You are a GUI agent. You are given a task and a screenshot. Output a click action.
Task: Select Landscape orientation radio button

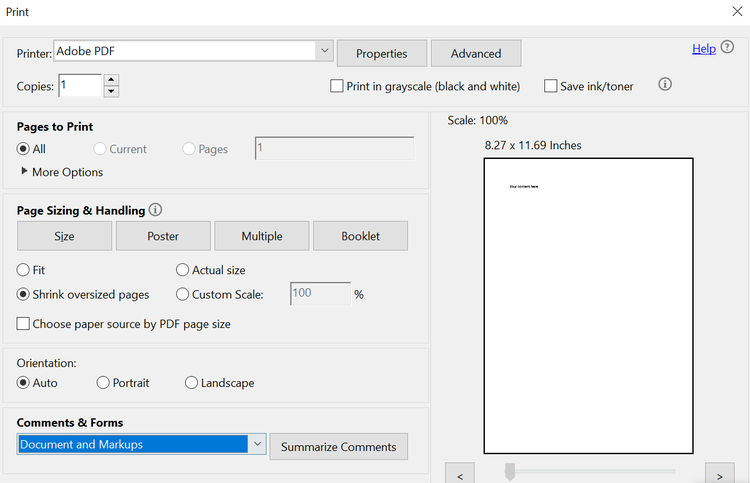tap(191, 383)
